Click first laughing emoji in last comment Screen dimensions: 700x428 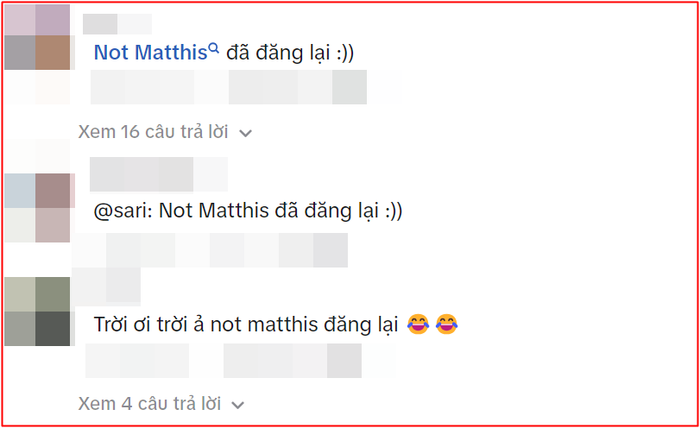pos(418,324)
